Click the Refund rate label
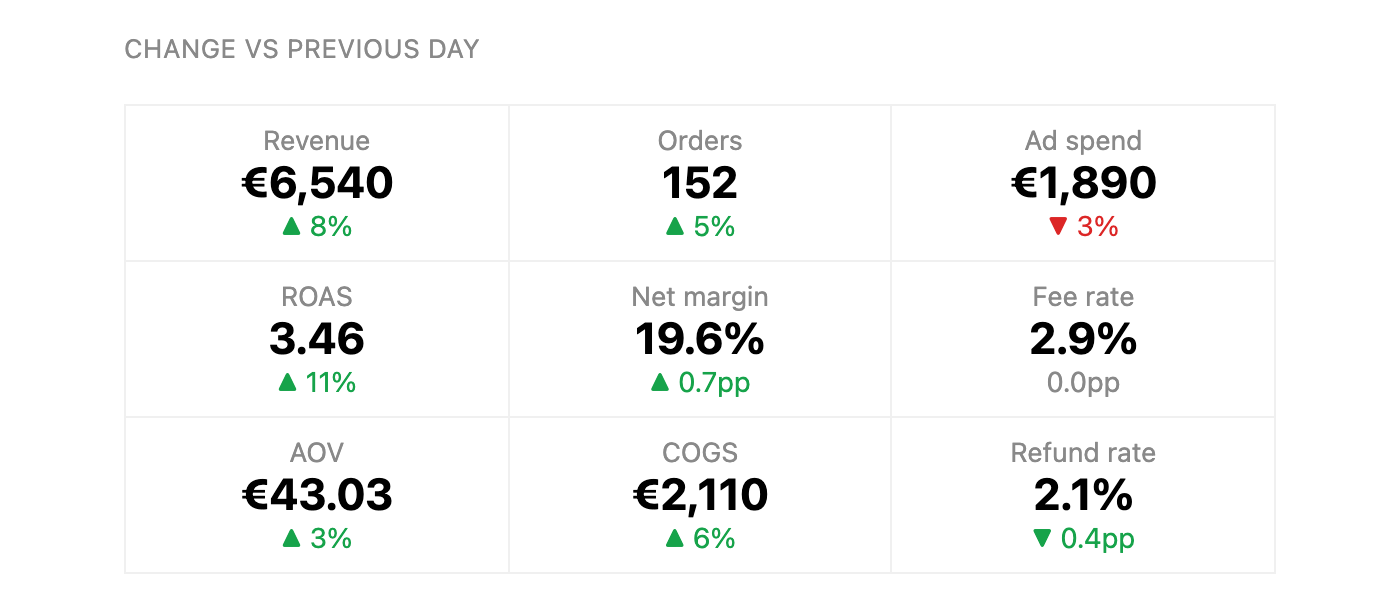 pyautogui.click(x=1083, y=453)
